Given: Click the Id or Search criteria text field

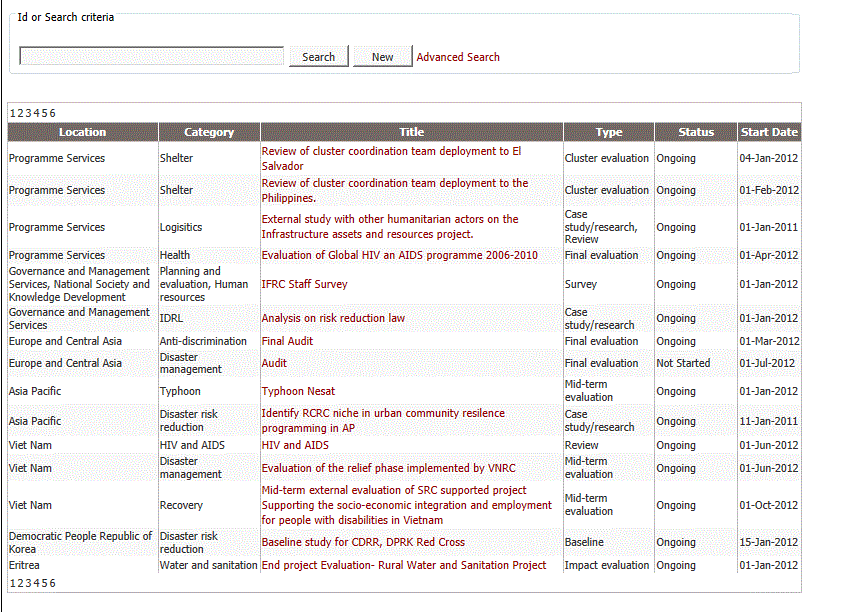Looking at the screenshot, I should tap(151, 56).
